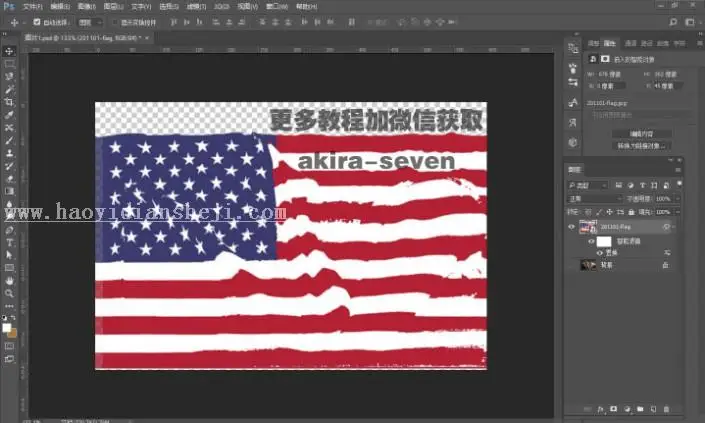The image size is (705, 423).
Task: Toggle lock all padlock icon
Action: tap(632, 212)
